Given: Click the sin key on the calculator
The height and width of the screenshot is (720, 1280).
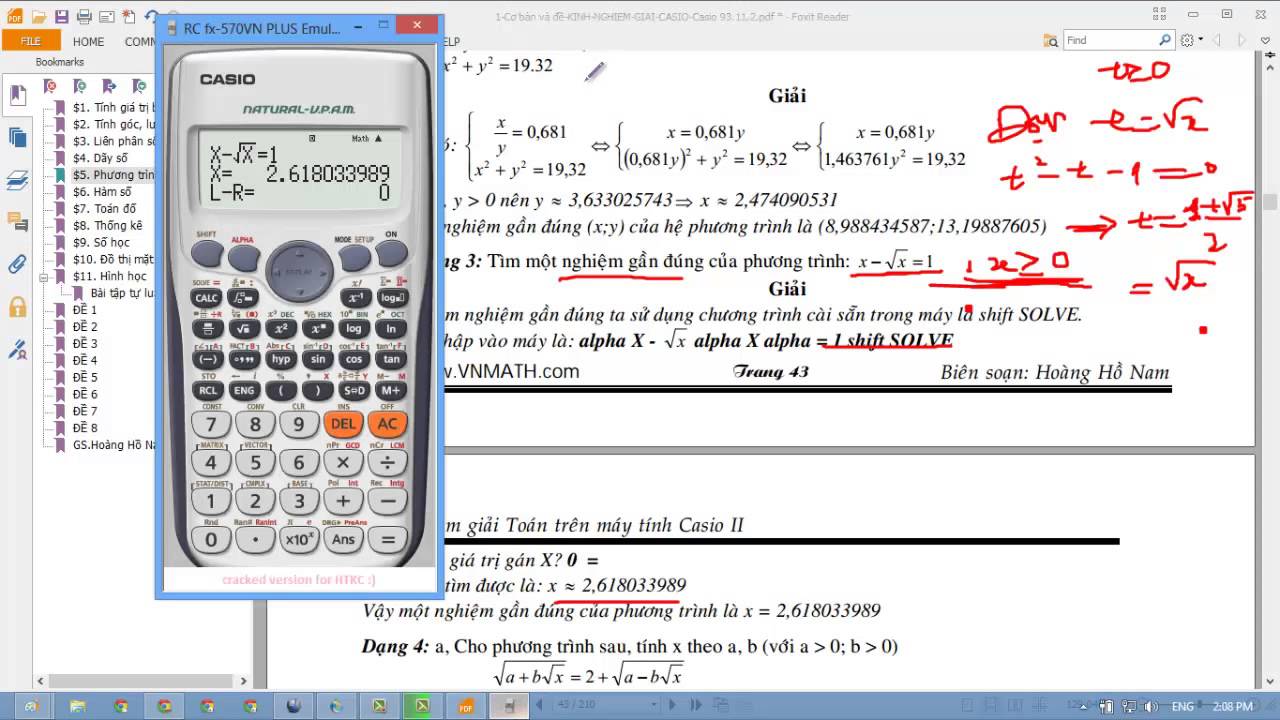Looking at the screenshot, I should coord(317,359).
